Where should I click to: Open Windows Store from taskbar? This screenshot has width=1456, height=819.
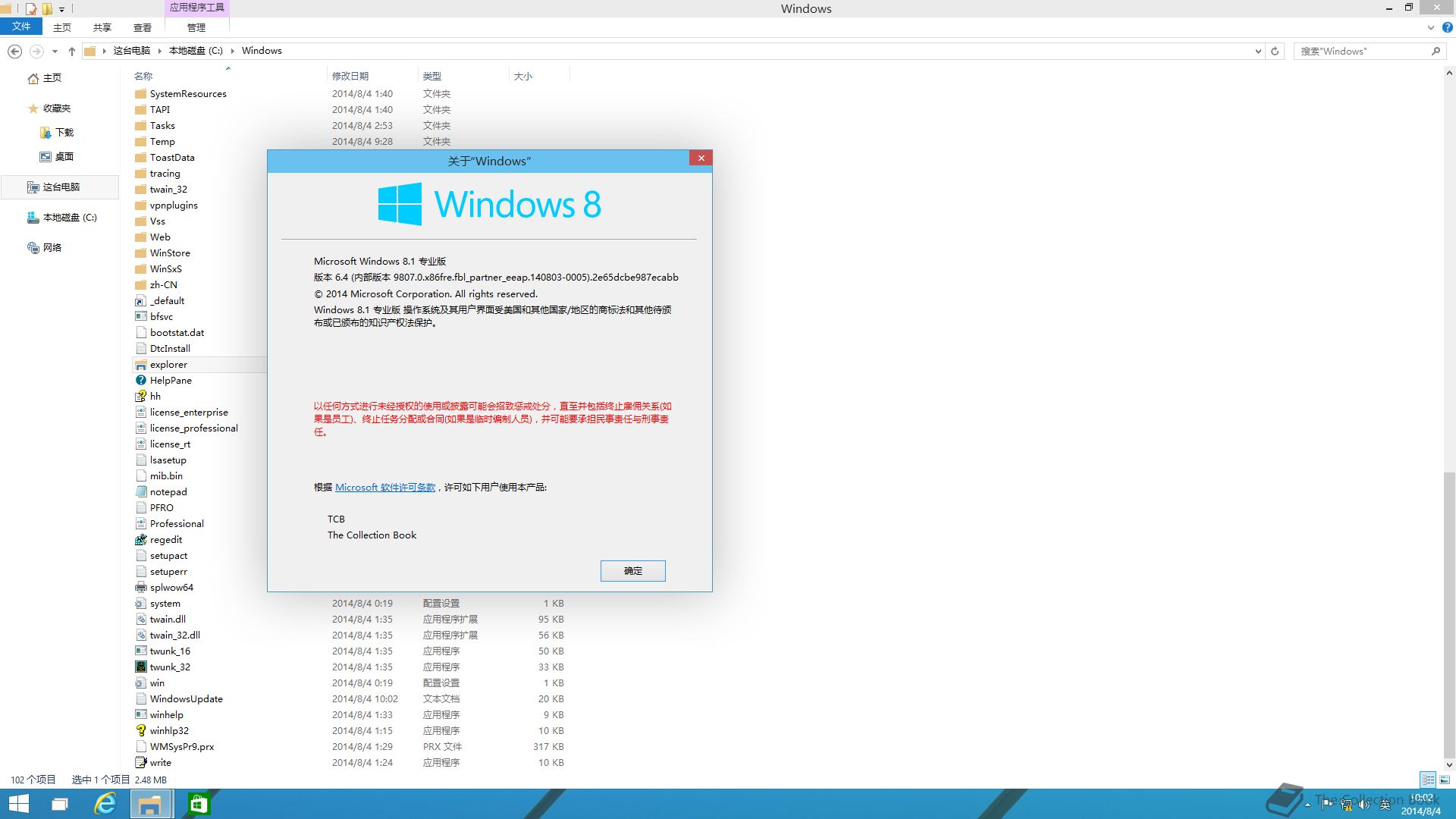(x=199, y=804)
